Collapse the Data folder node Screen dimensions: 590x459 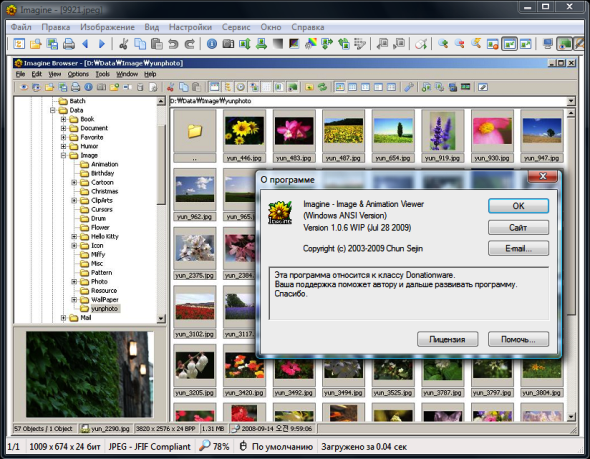[52, 110]
